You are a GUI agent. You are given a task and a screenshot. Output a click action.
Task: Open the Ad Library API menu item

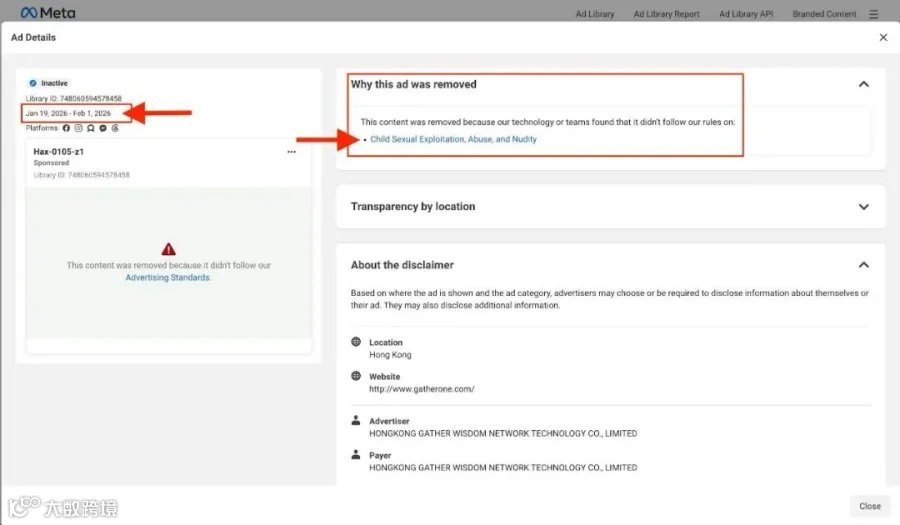pyautogui.click(x=746, y=14)
